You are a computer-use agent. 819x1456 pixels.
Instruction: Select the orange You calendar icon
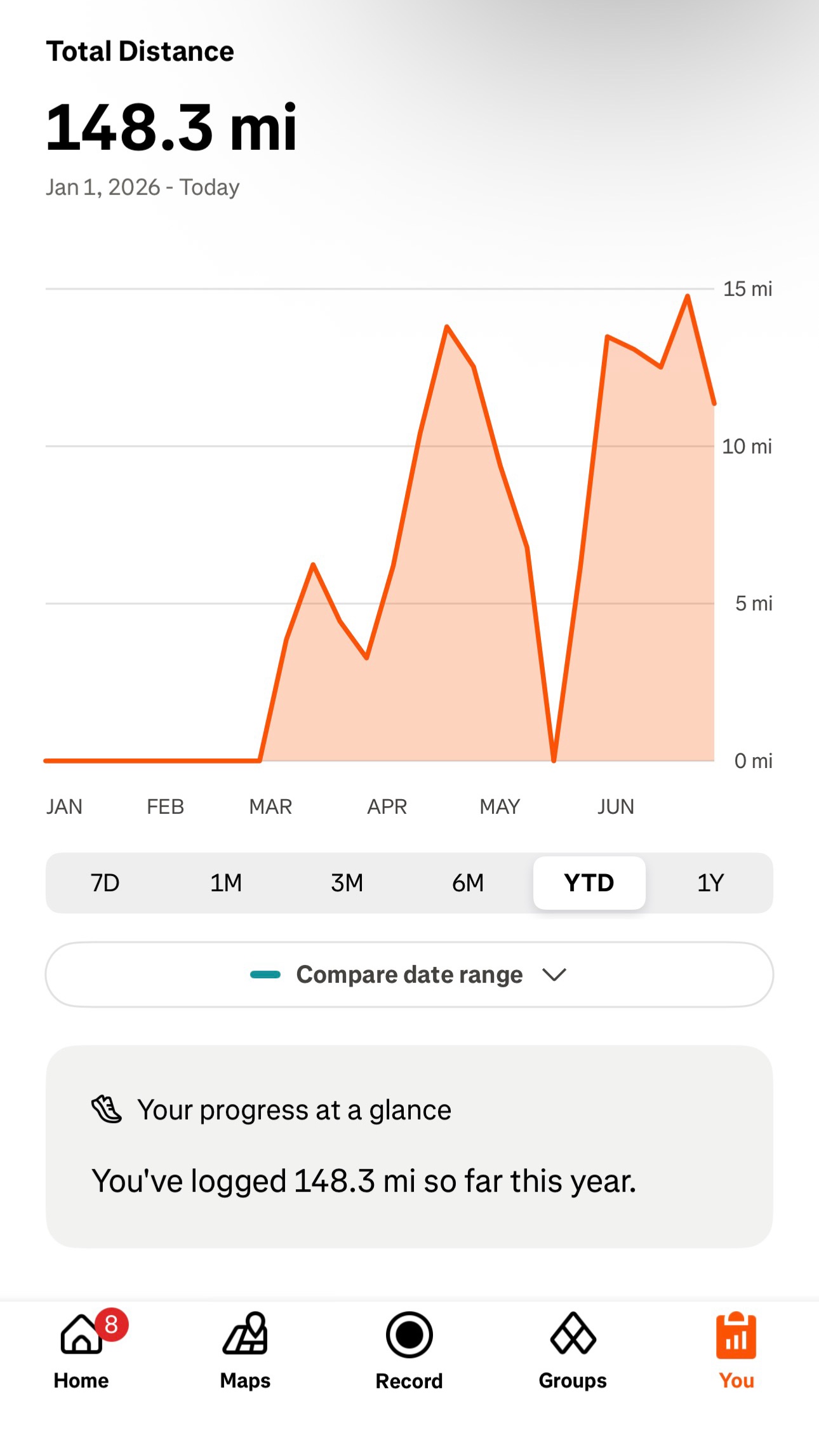[x=736, y=1335]
